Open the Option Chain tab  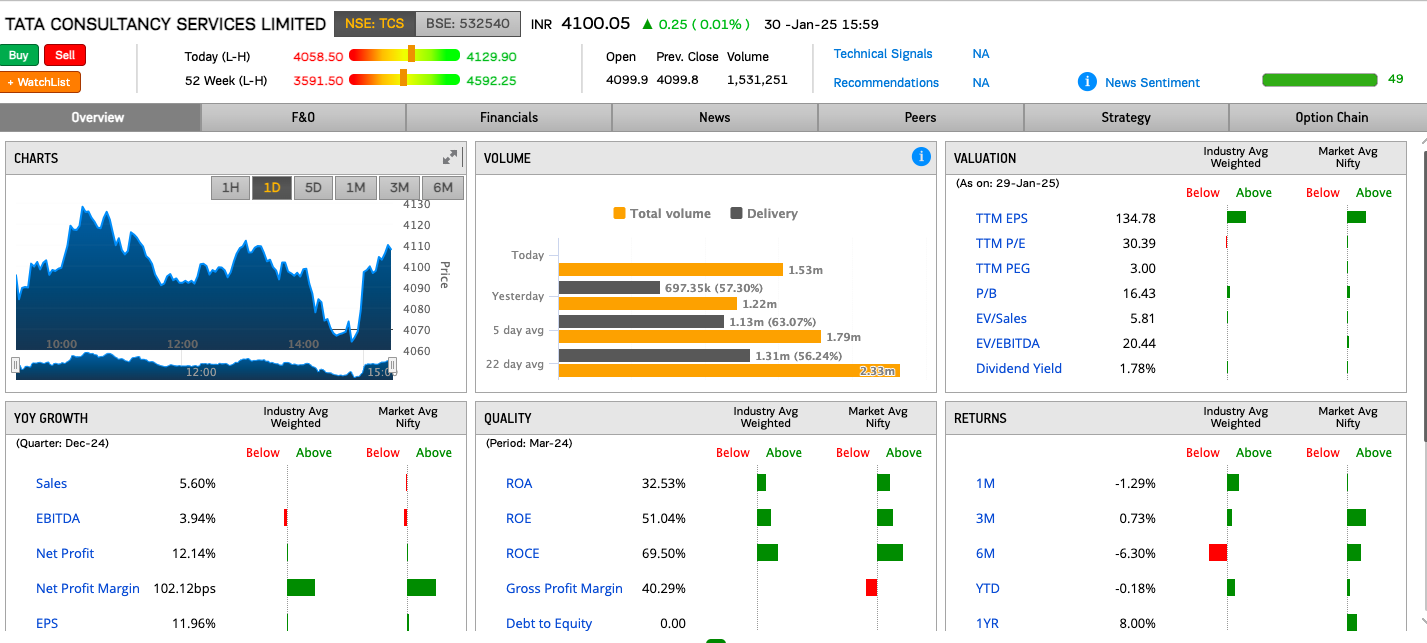[1331, 117]
